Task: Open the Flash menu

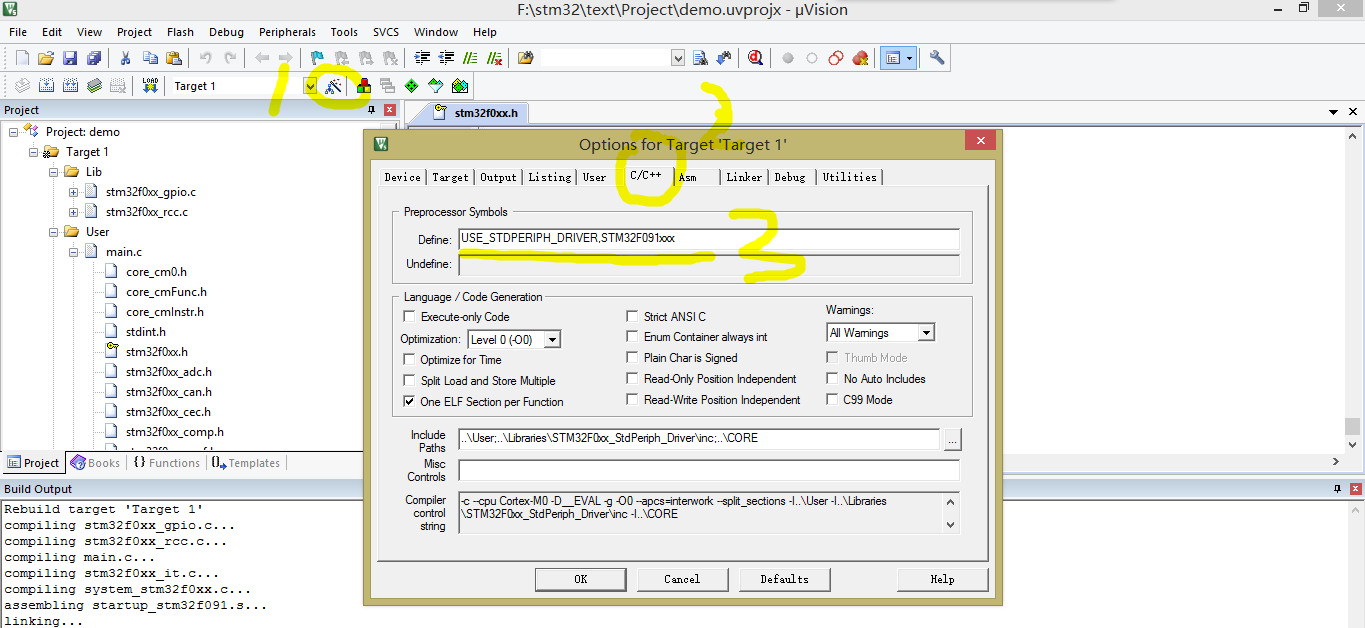Action: coord(181,32)
